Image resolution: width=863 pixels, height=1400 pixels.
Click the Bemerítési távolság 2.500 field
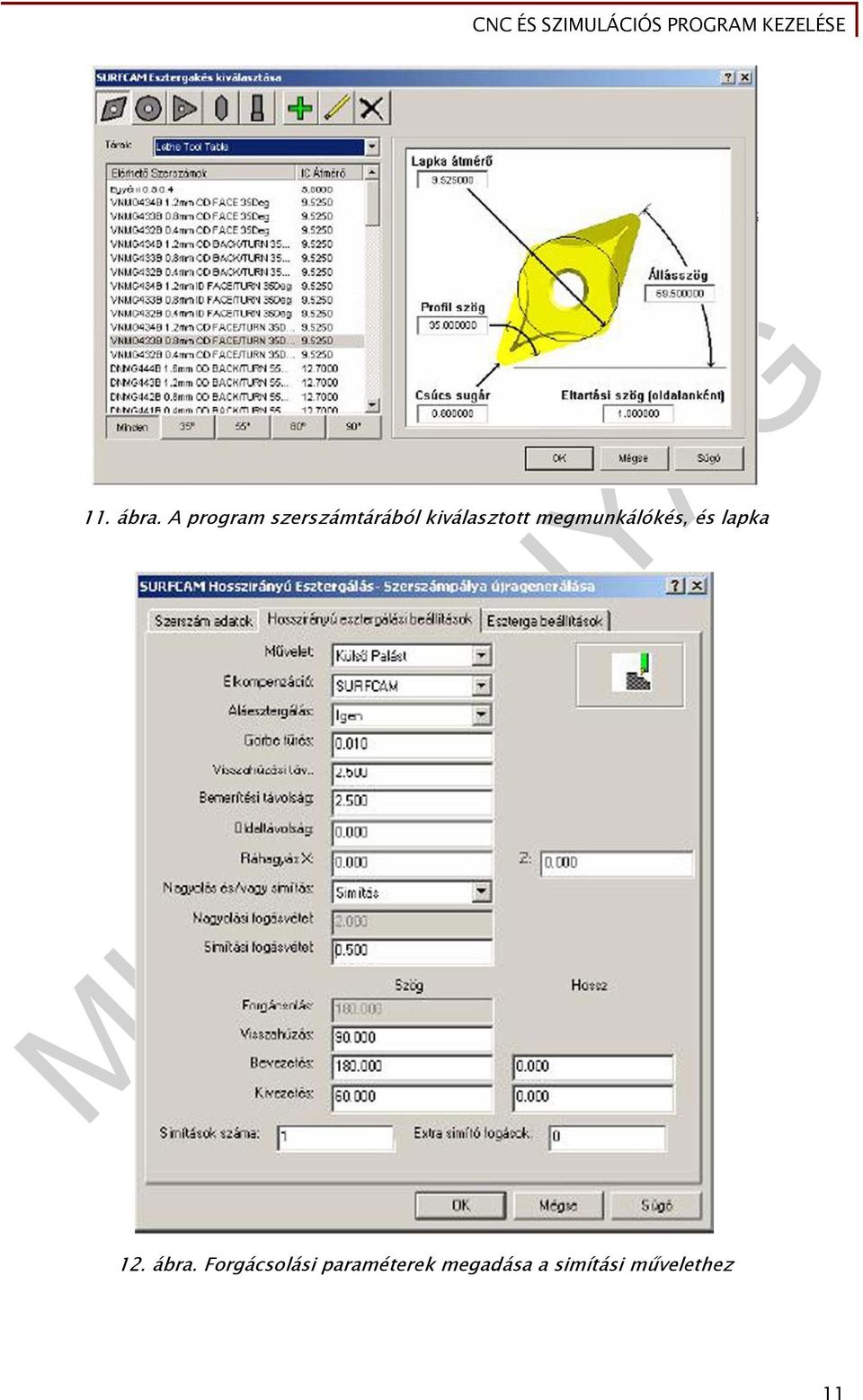point(412,802)
